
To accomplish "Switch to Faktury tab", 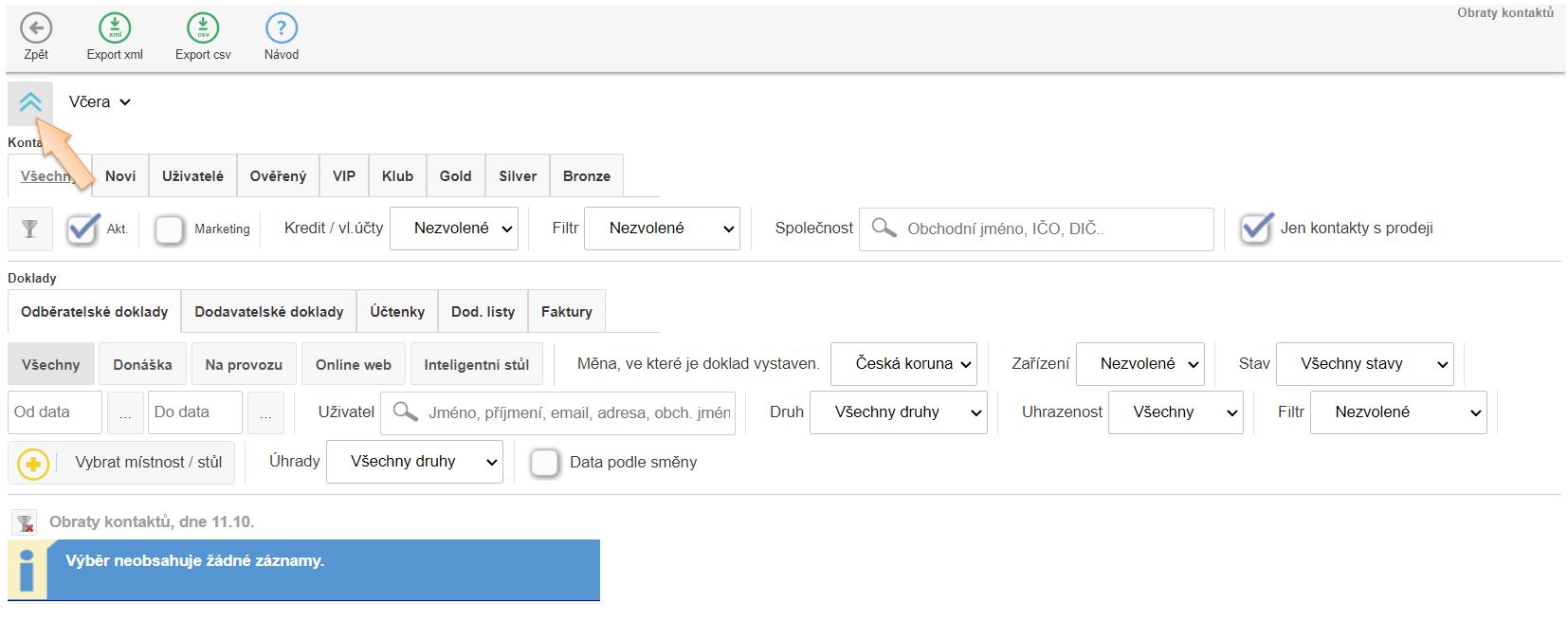I will click(x=567, y=312).
